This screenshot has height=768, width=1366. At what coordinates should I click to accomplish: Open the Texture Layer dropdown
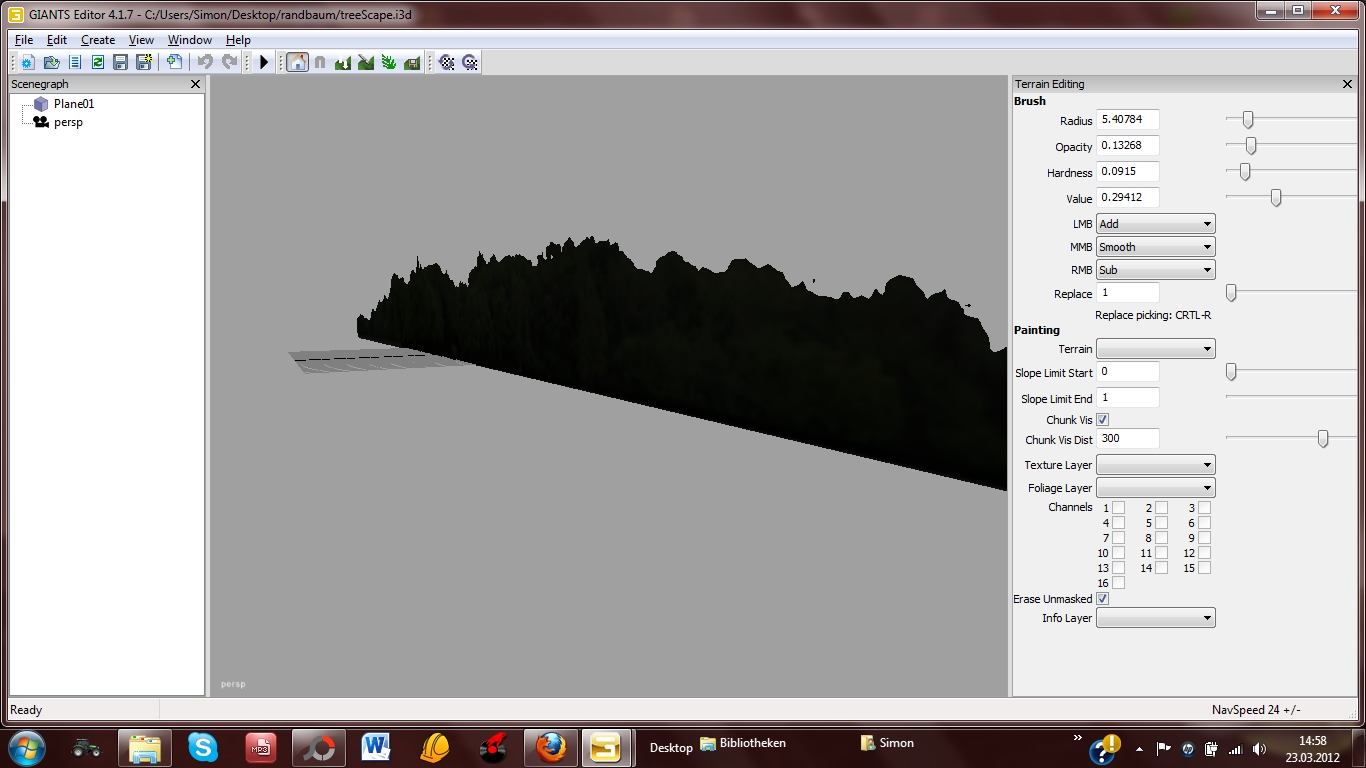(1156, 465)
